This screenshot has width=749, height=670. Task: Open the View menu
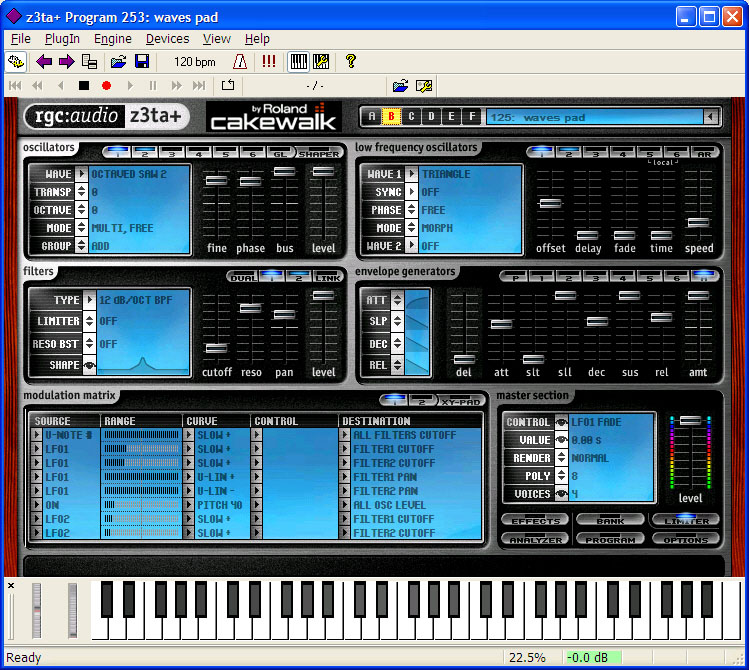pos(216,39)
